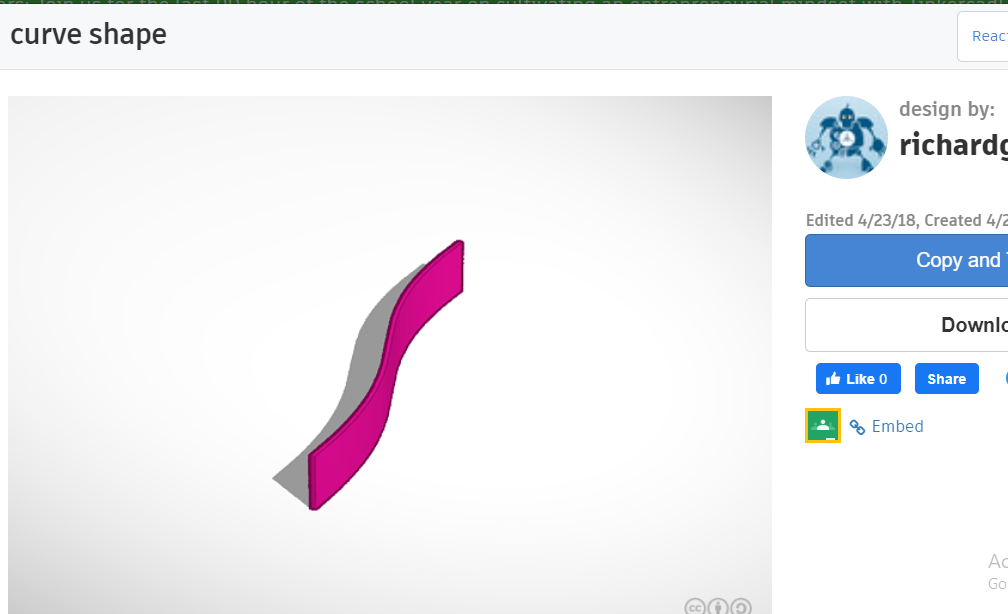
Task: Click the Facebook Share button
Action: [x=946, y=379]
